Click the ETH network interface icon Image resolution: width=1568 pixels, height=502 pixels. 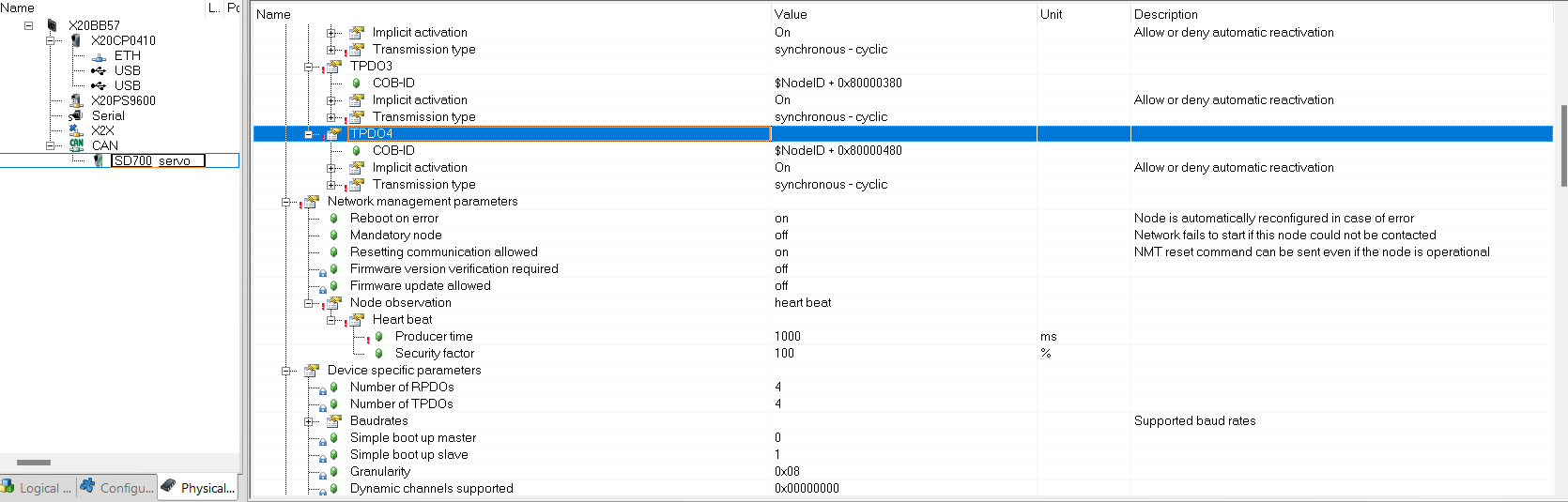(x=99, y=56)
